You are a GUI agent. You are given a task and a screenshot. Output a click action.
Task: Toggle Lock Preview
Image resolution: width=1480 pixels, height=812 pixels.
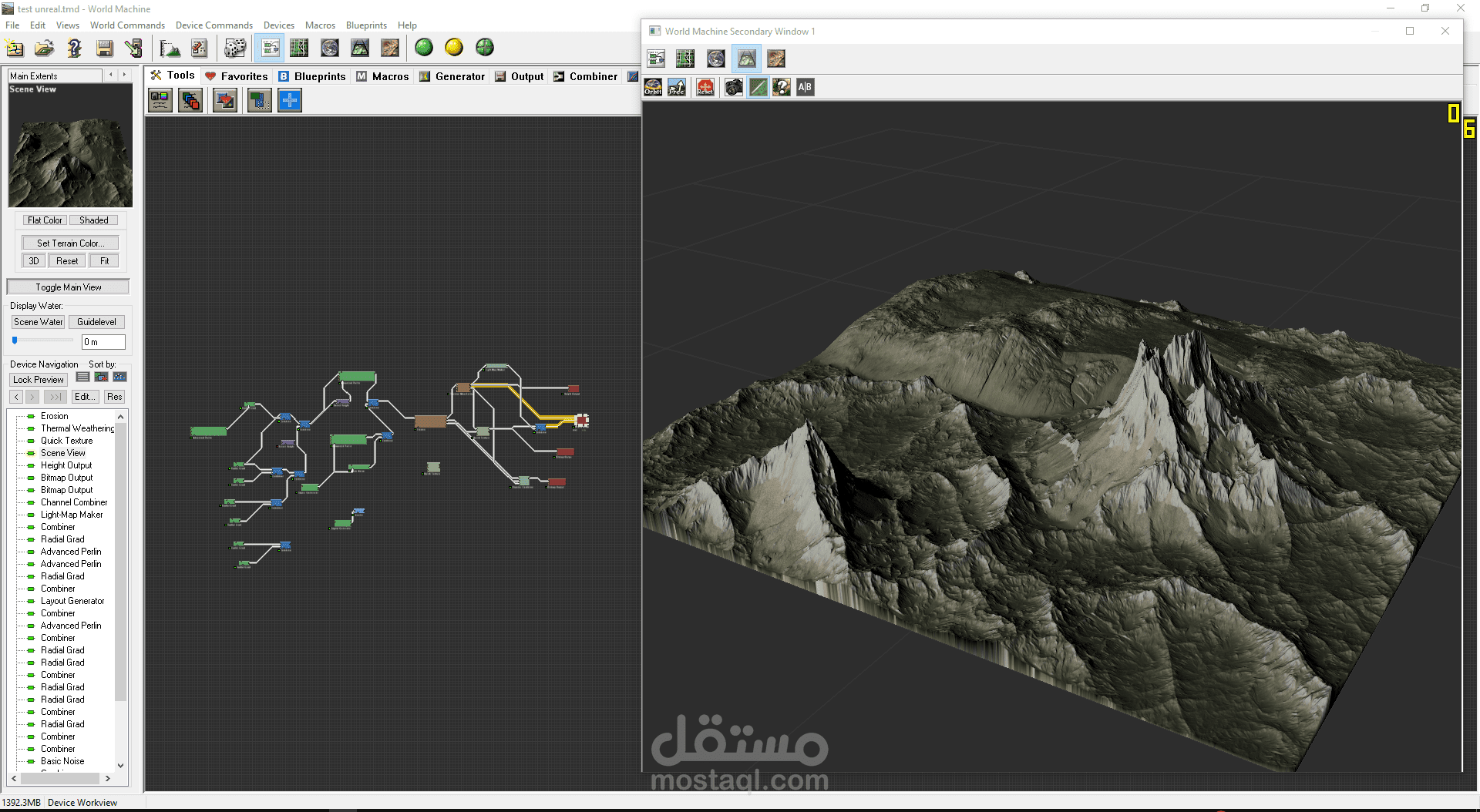coord(39,380)
